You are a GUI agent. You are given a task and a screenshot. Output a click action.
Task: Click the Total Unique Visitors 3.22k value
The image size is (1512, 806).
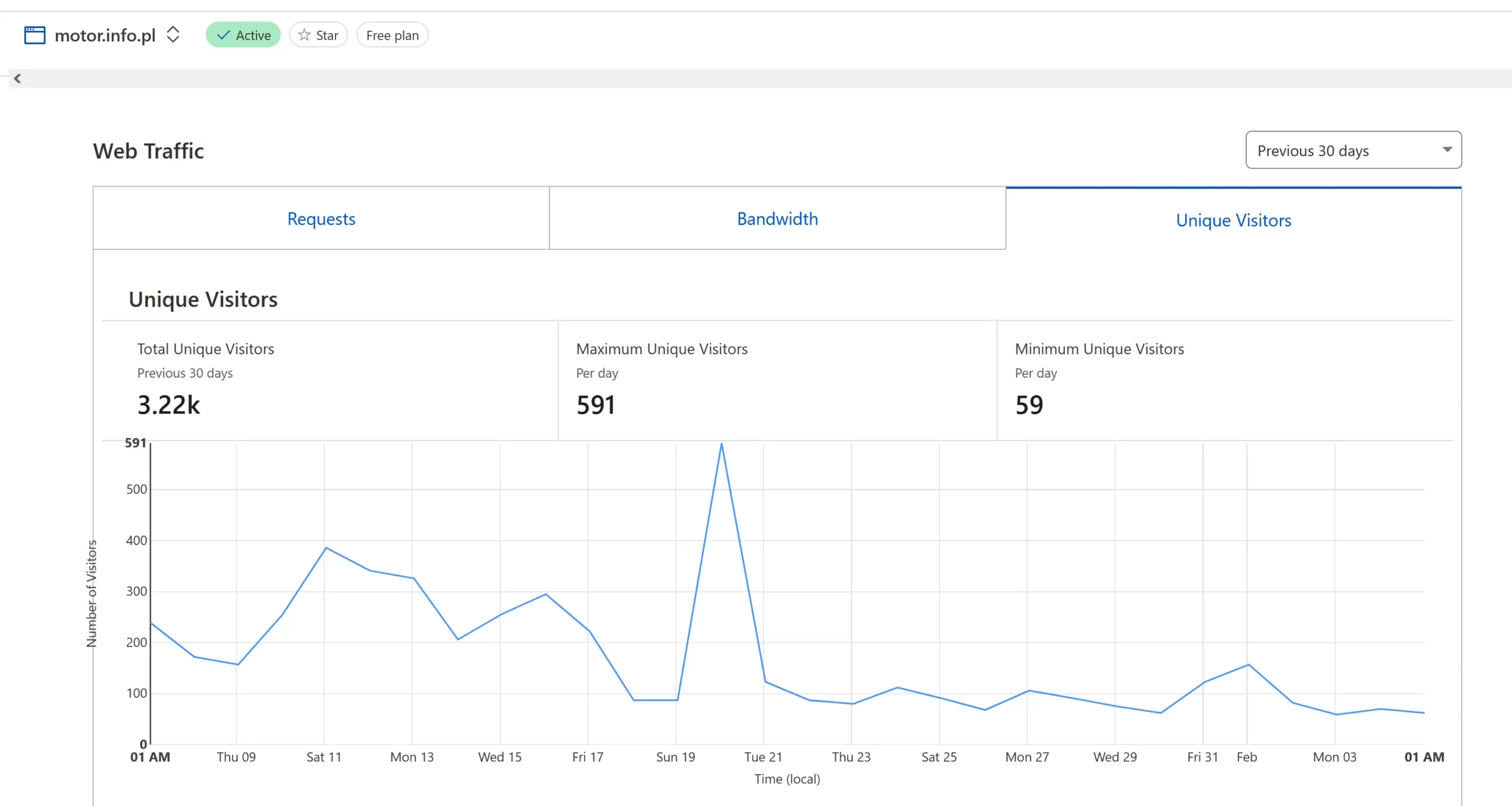(168, 405)
